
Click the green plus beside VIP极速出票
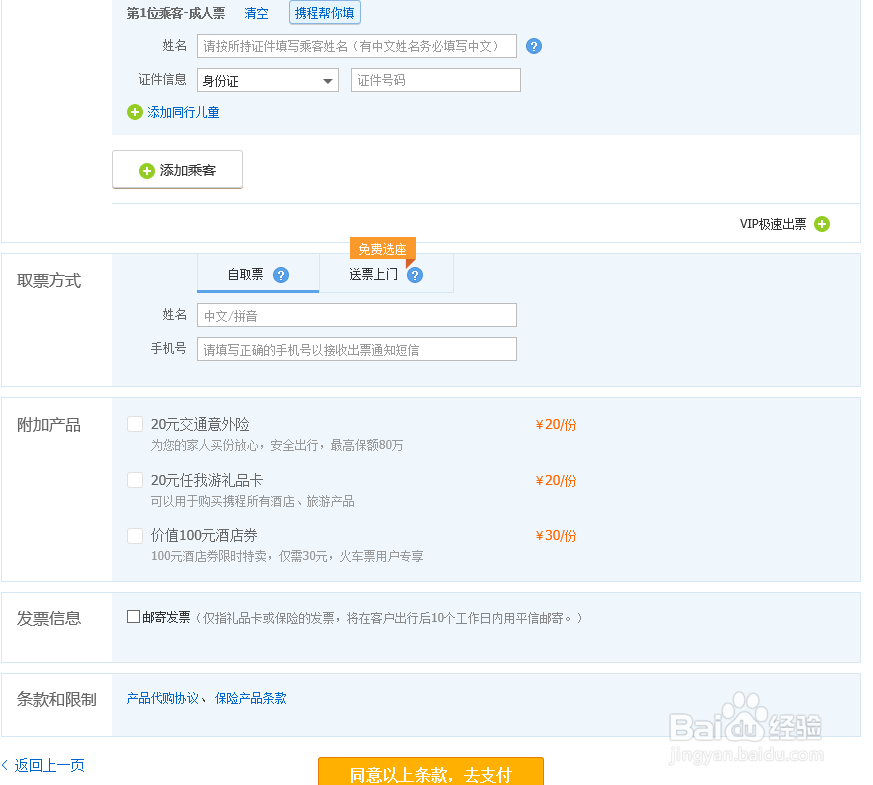pos(822,224)
